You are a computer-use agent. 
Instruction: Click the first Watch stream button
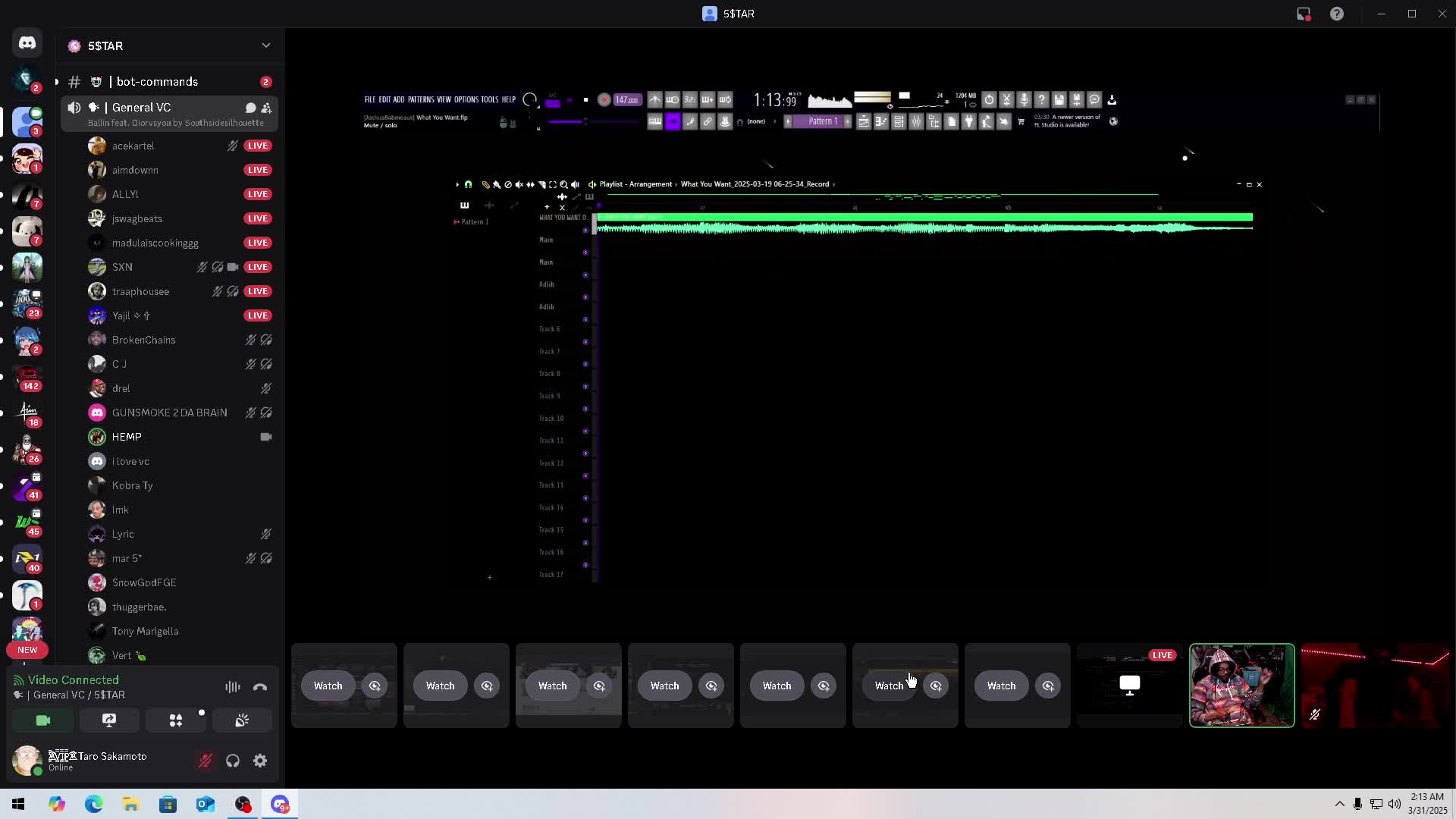click(328, 686)
